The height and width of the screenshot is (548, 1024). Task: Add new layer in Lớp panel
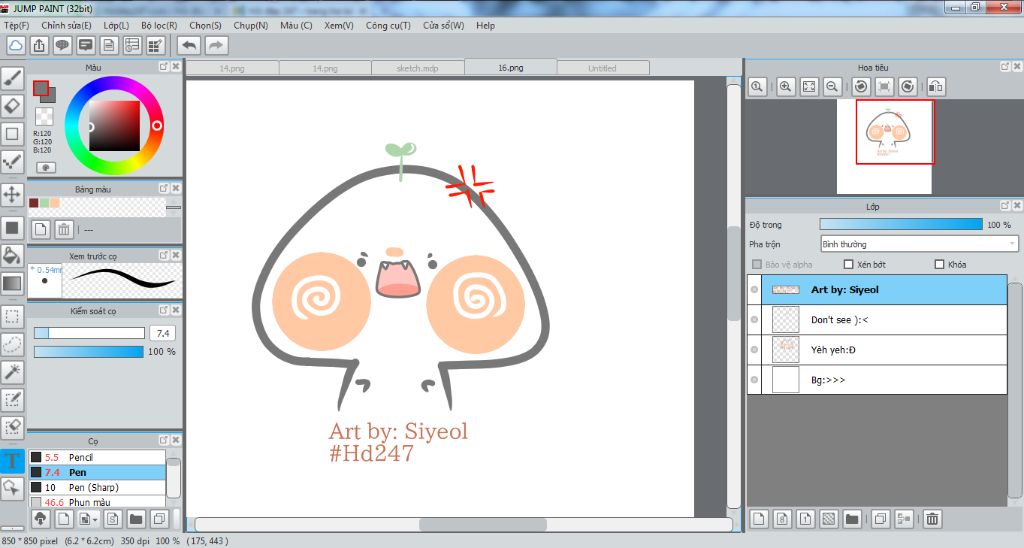point(759,519)
